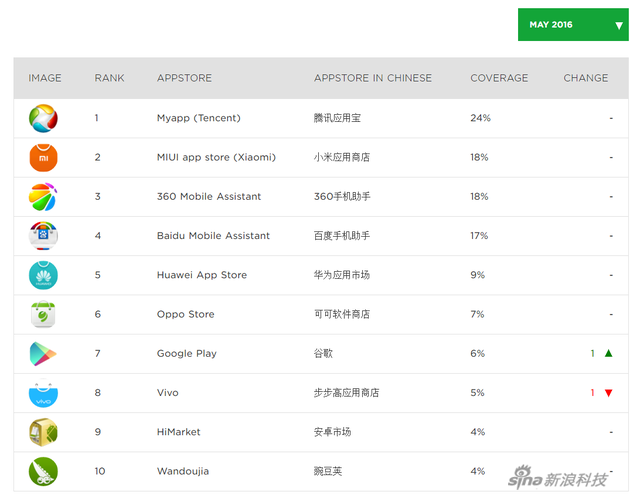This screenshot has width=630, height=502.
Task: Click the 4% coverage for Wandoujia
Action: coord(478,471)
